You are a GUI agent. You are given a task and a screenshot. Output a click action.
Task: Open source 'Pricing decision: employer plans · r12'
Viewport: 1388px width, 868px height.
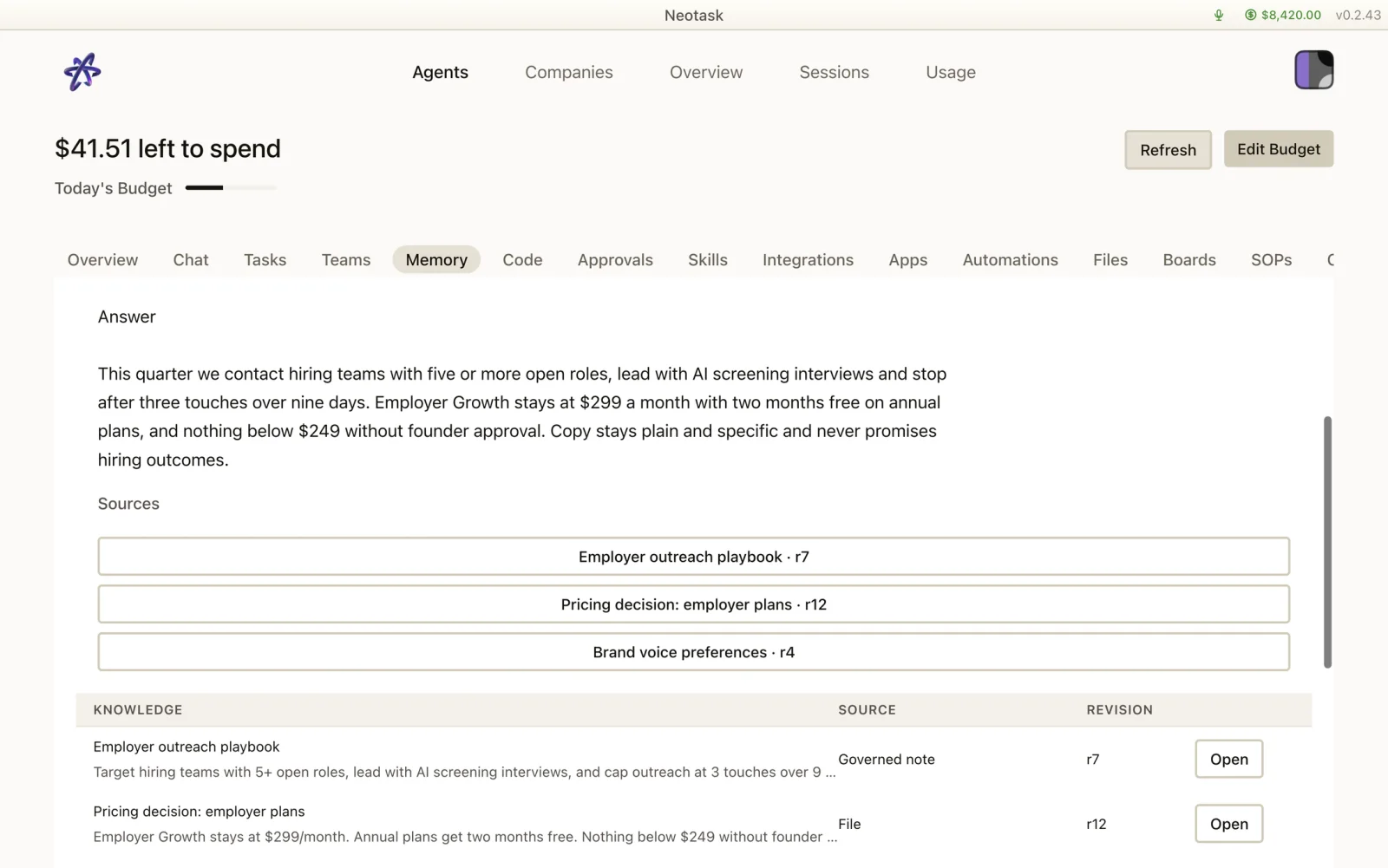pyautogui.click(x=693, y=604)
